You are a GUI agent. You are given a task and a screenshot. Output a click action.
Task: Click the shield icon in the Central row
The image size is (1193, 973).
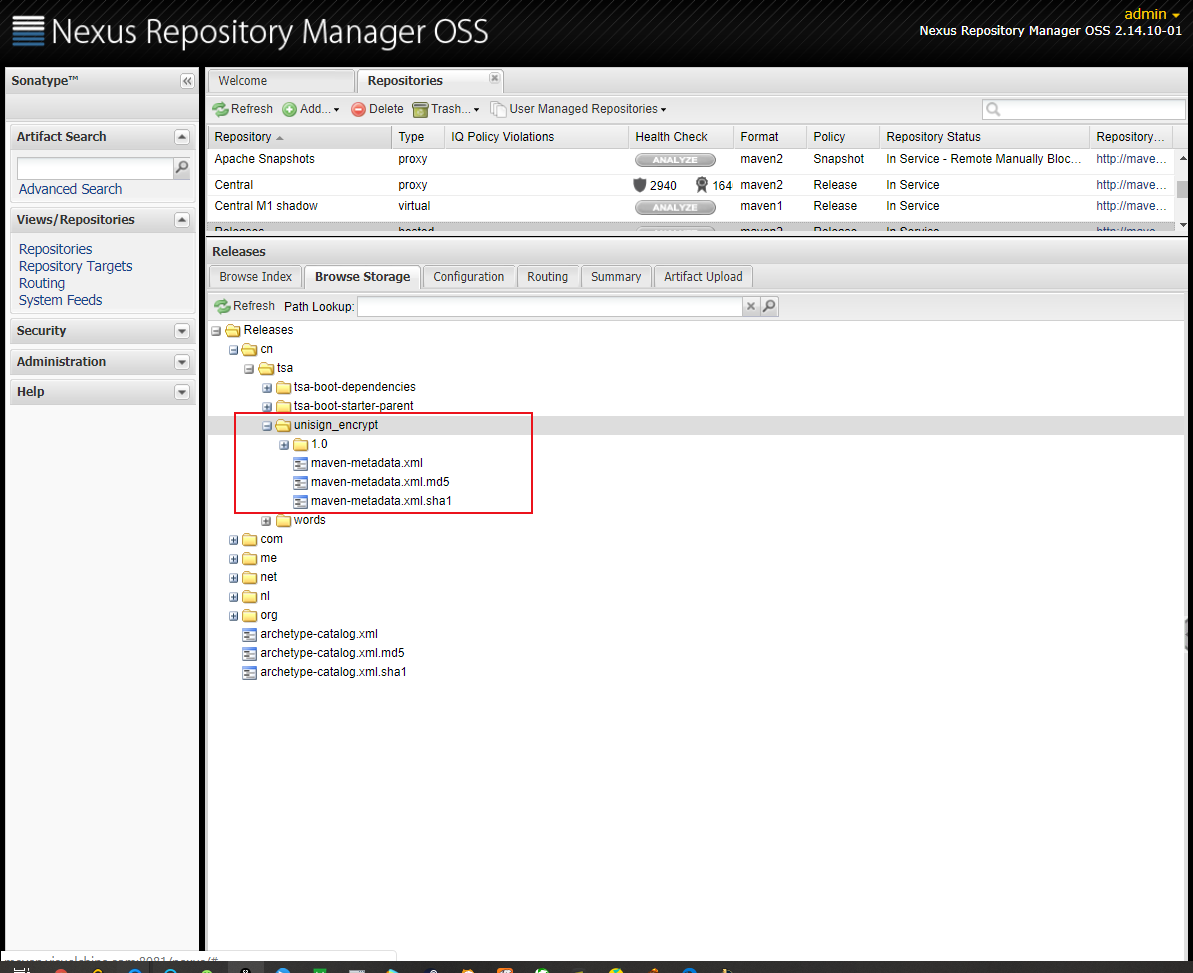click(640, 185)
